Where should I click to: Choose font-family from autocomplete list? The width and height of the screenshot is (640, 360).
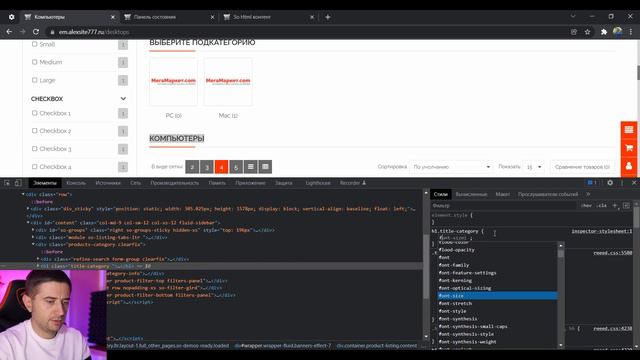point(497,265)
